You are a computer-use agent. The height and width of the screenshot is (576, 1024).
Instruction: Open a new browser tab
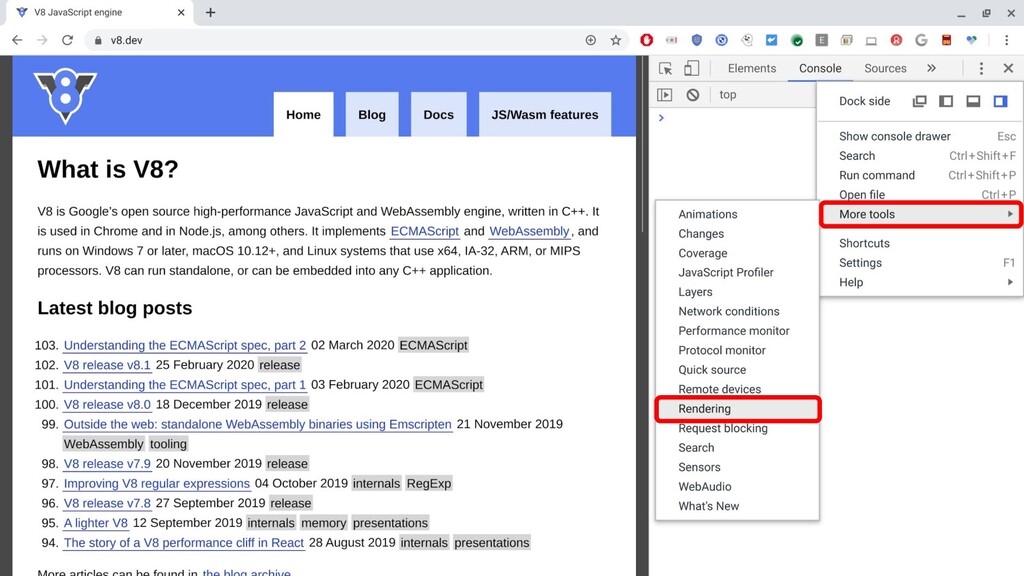[210, 12]
